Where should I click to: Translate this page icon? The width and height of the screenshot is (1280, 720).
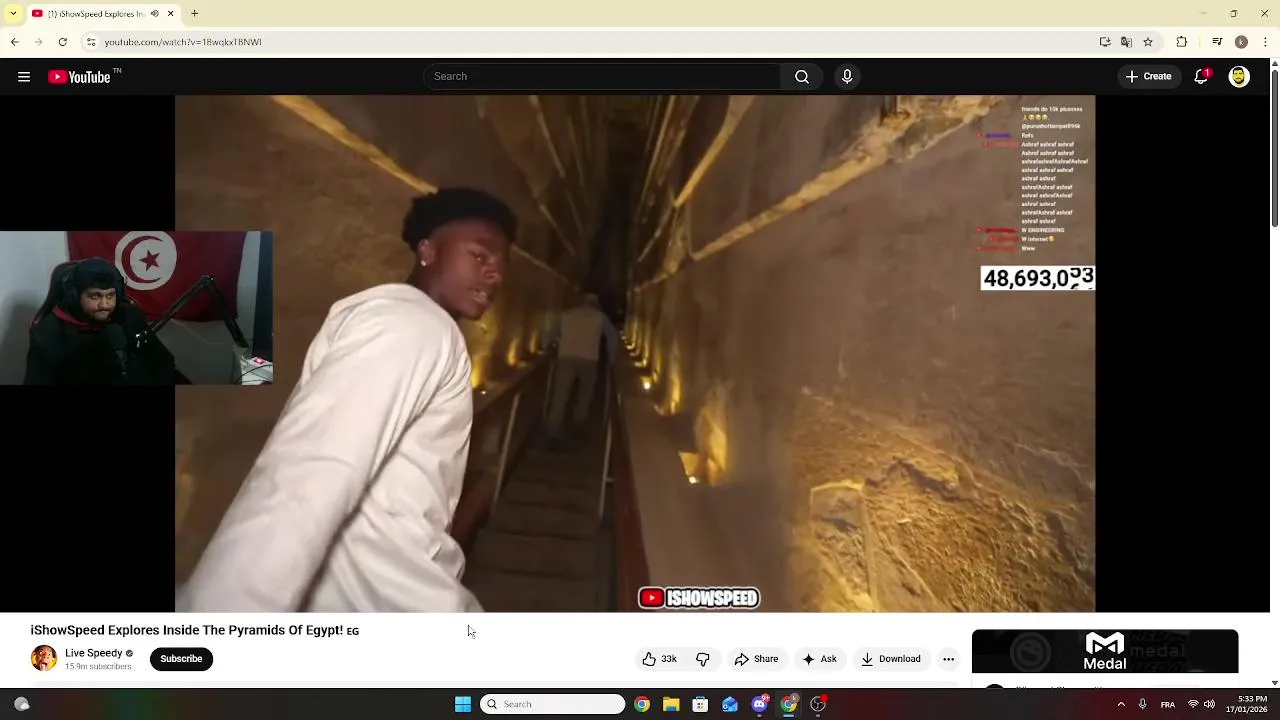click(1127, 42)
